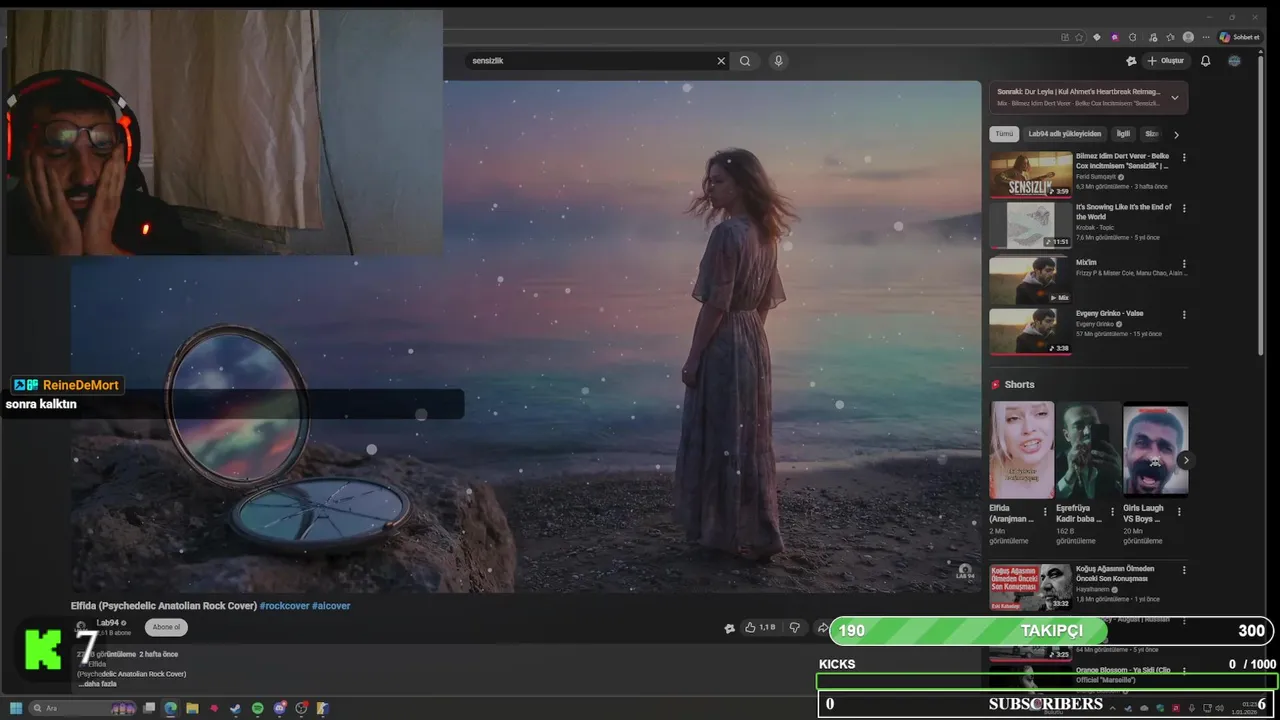Viewport: 1280px width, 720px height.
Task: Select the 'Lab94 adlı yükleyiciden' chip
Action: pos(1064,134)
